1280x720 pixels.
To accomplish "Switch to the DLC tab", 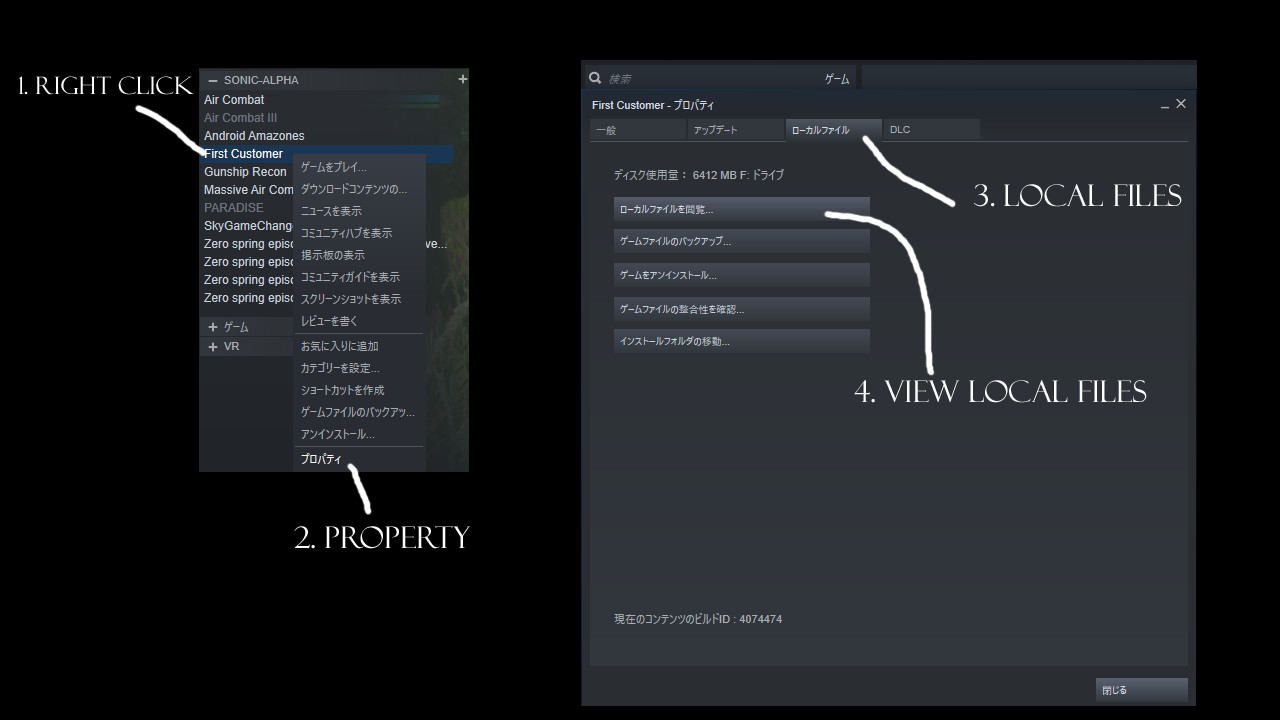I will (x=931, y=130).
